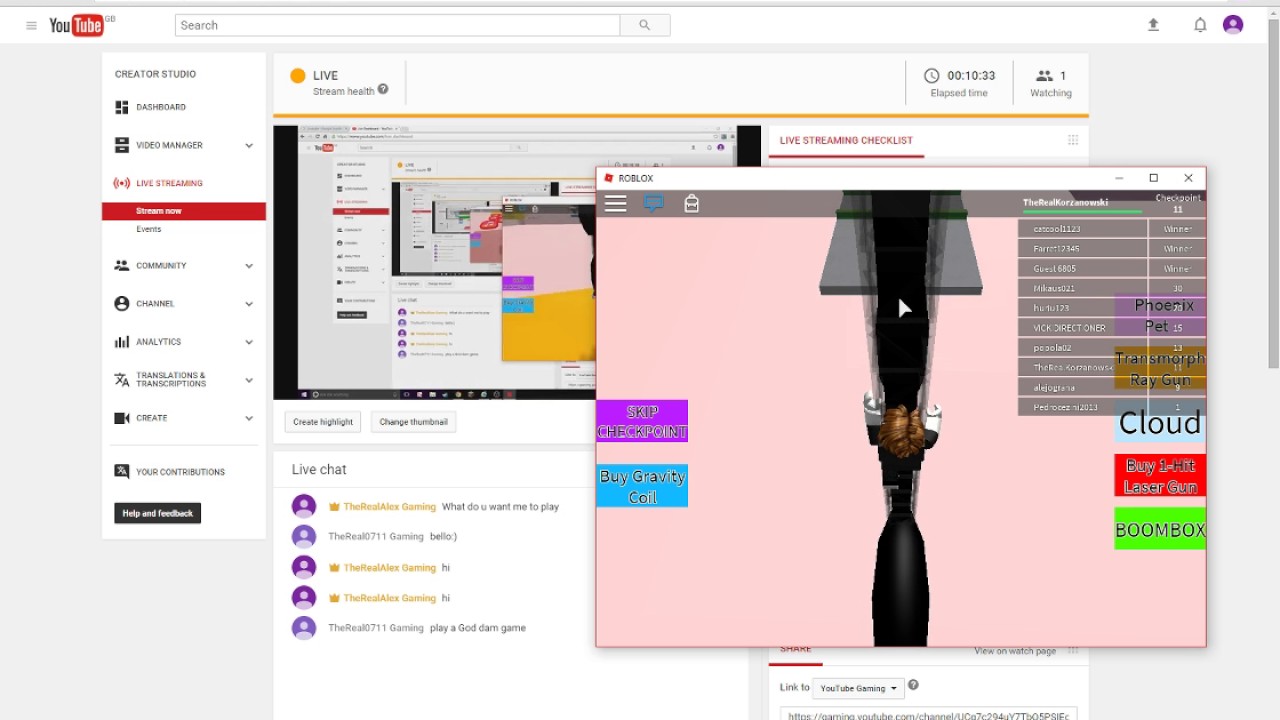Open the notifications bell
Viewport: 1280px width, 720px height.
coord(1200,25)
